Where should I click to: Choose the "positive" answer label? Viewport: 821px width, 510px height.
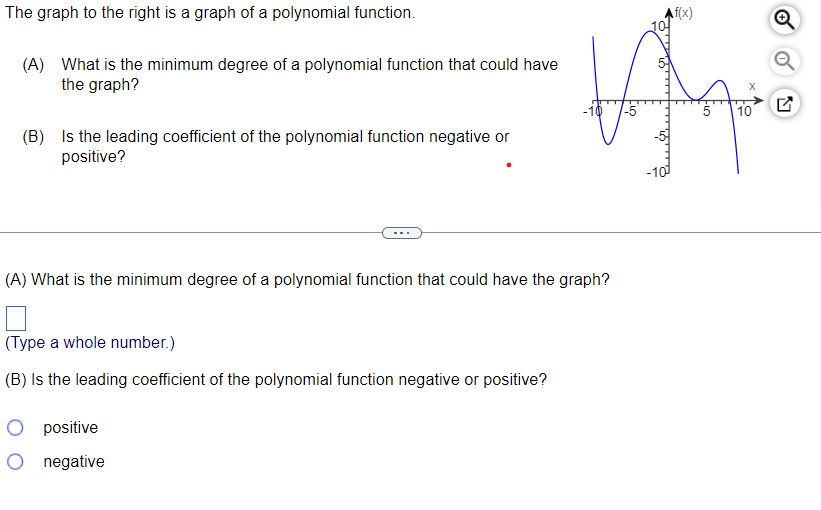pyautogui.click(x=71, y=428)
